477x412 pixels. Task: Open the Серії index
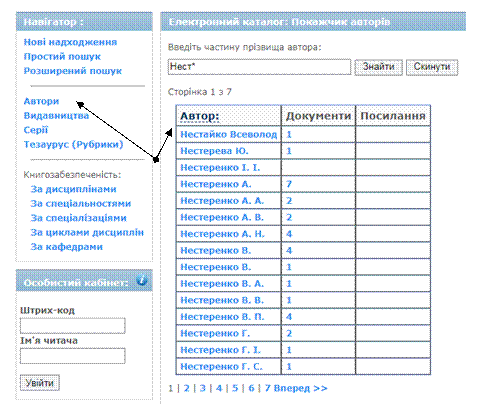point(36,130)
